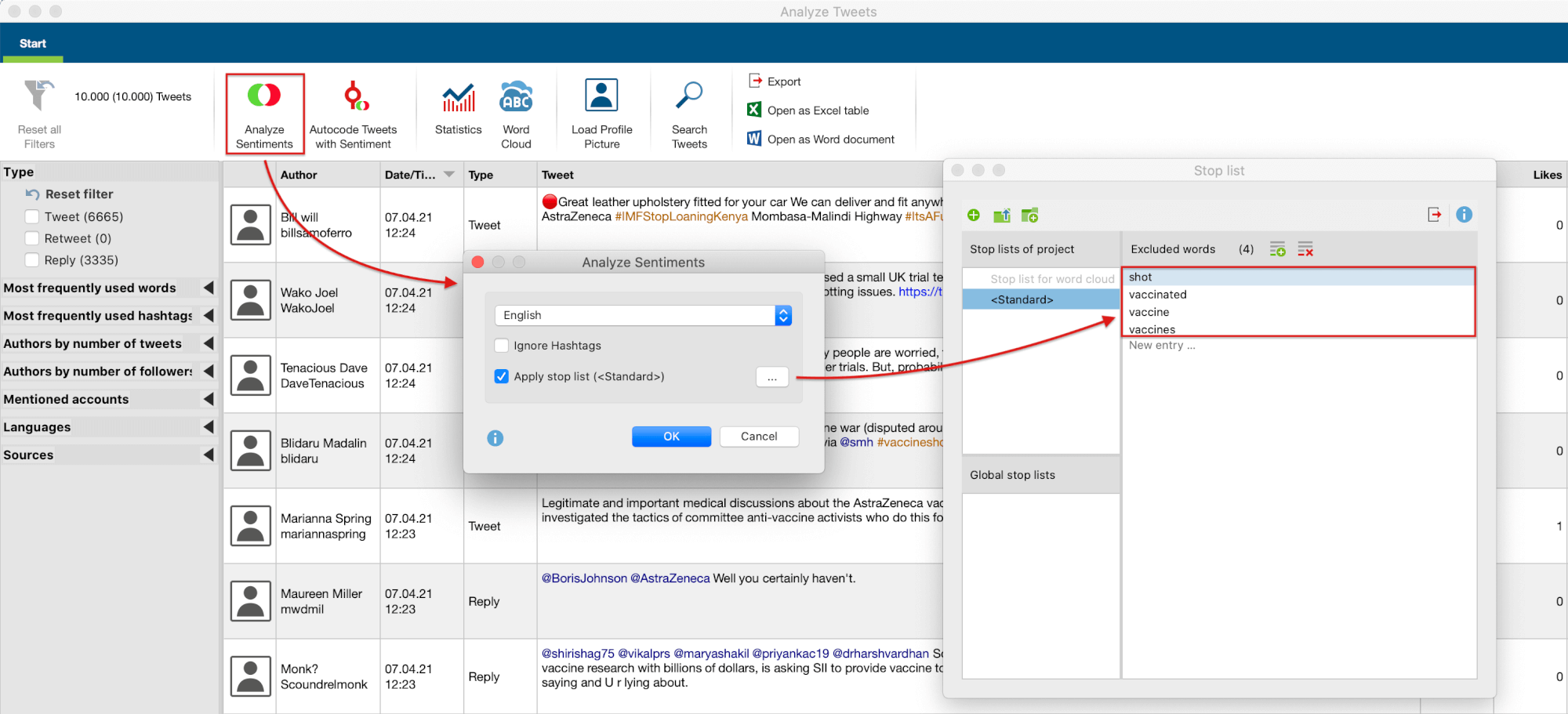Expand the Mentioned accounts panel

209,399
